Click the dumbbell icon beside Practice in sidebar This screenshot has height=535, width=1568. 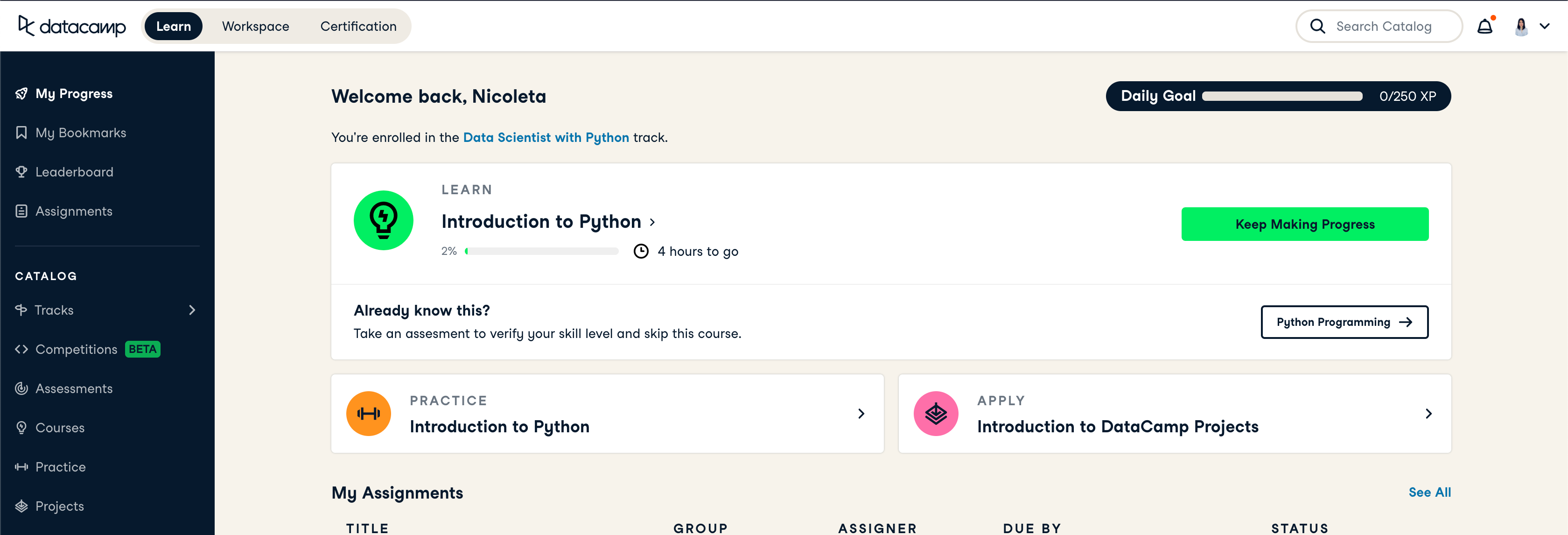coord(21,467)
